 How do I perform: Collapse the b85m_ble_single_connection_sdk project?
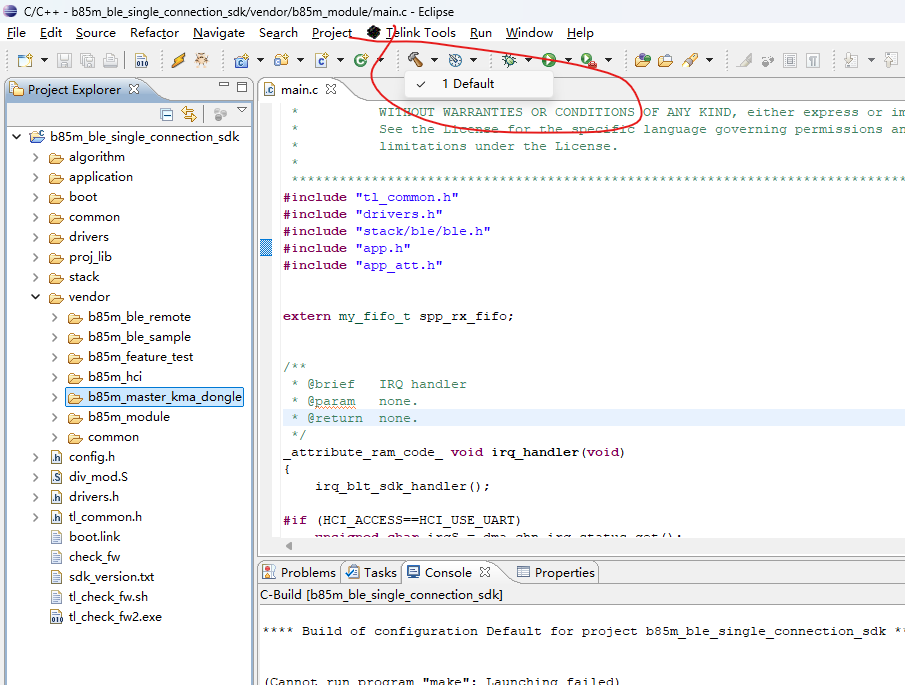click(17, 137)
